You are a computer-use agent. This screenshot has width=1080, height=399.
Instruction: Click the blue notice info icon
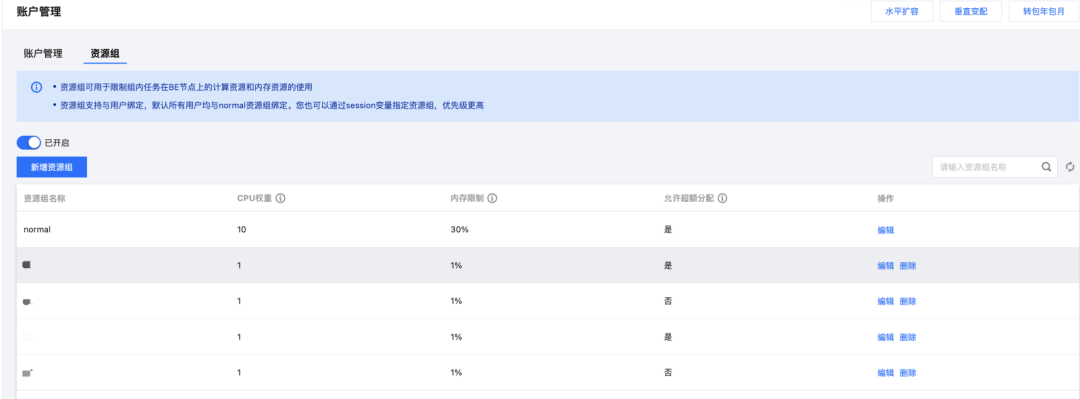[37, 88]
